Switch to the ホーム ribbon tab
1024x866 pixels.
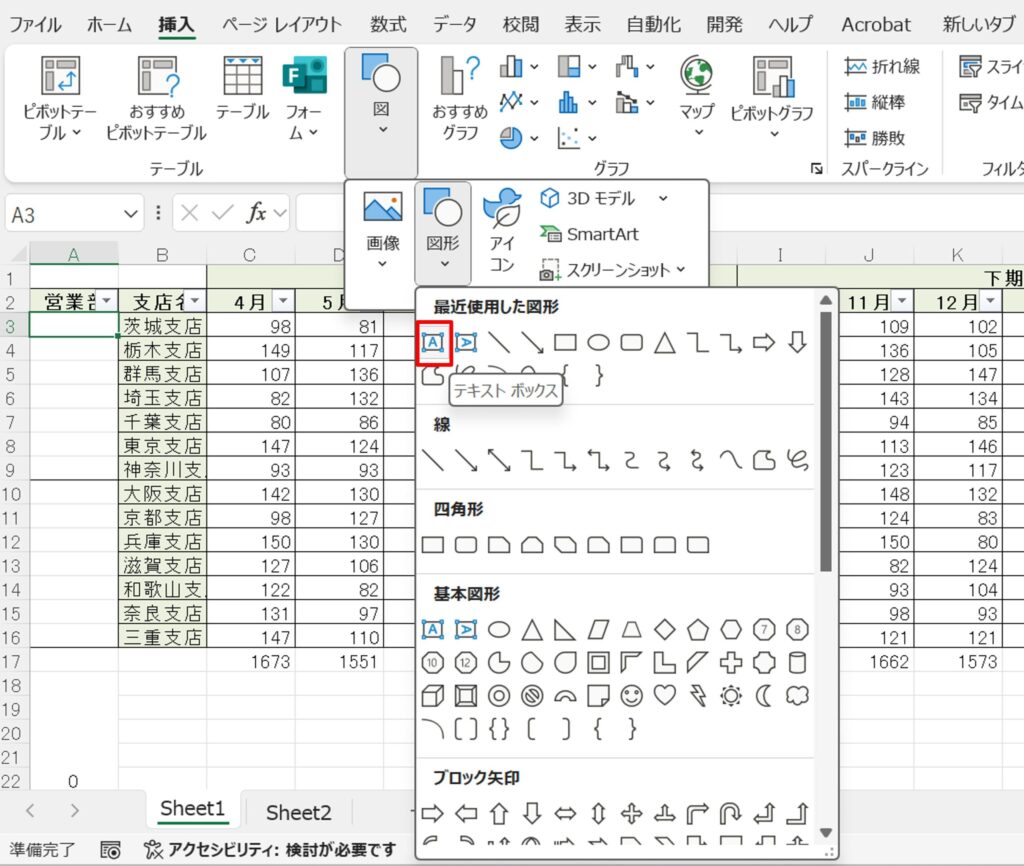point(109,25)
